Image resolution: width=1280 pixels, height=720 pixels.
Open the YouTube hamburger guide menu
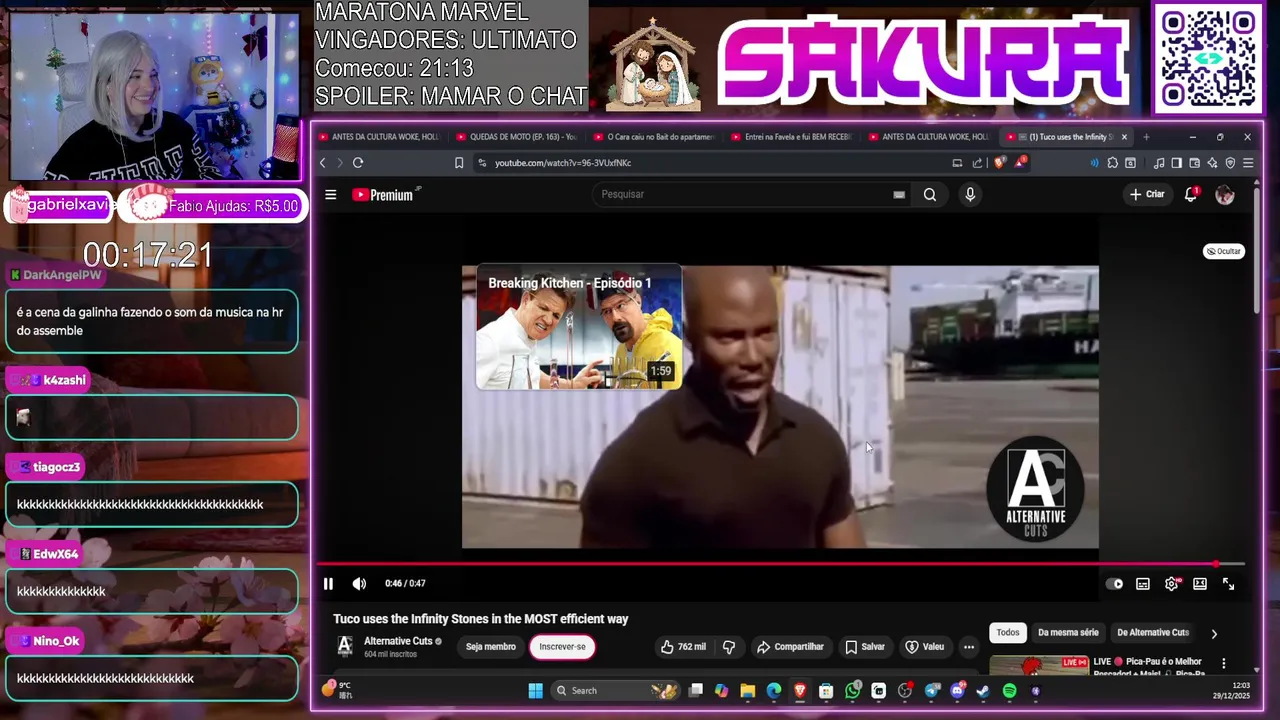331,195
